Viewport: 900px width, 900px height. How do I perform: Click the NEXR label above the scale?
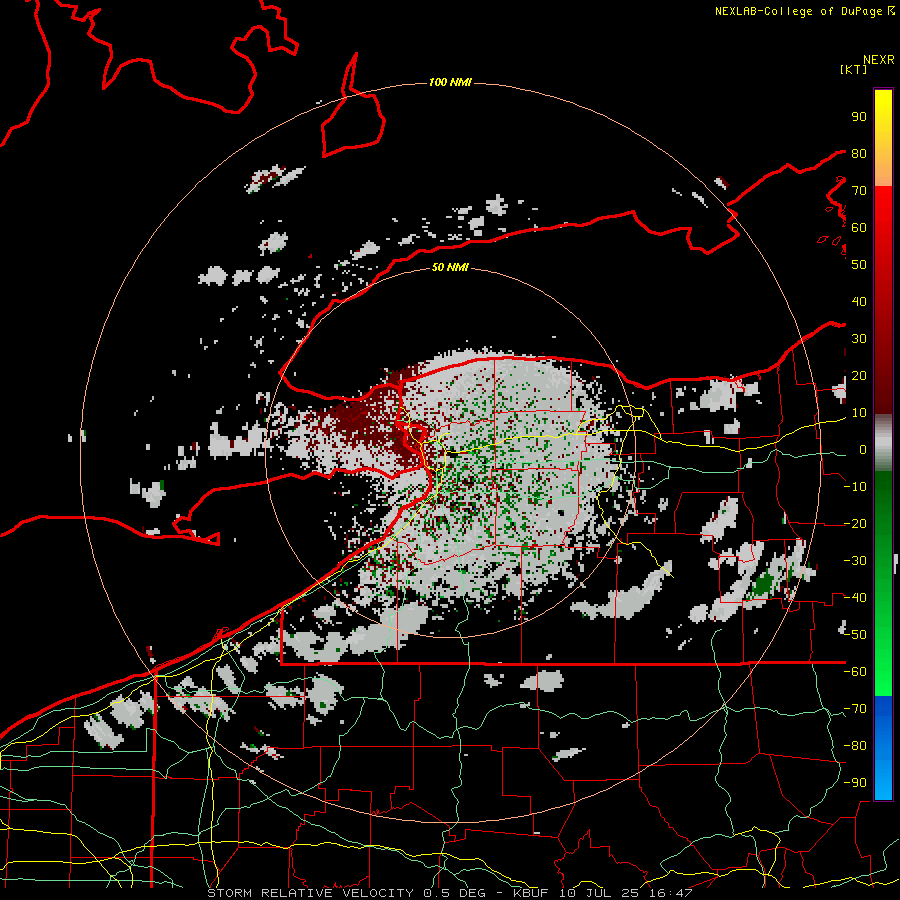click(878, 60)
